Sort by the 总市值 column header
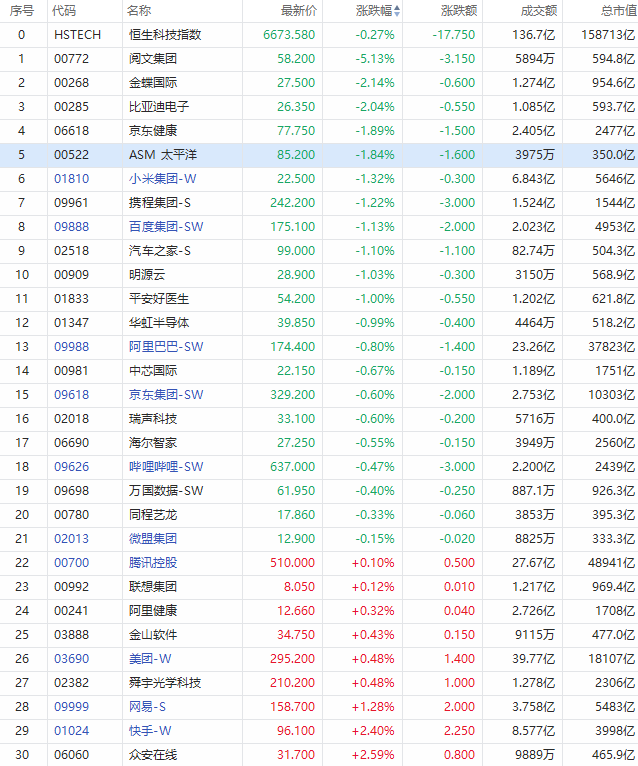Viewport: 638px width, 766px height. tap(619, 11)
